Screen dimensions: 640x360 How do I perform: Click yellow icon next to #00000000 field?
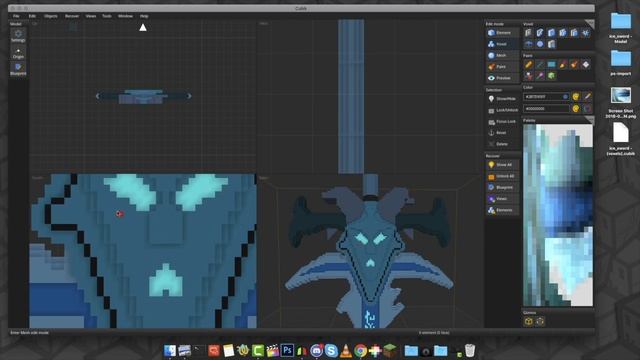(x=576, y=109)
